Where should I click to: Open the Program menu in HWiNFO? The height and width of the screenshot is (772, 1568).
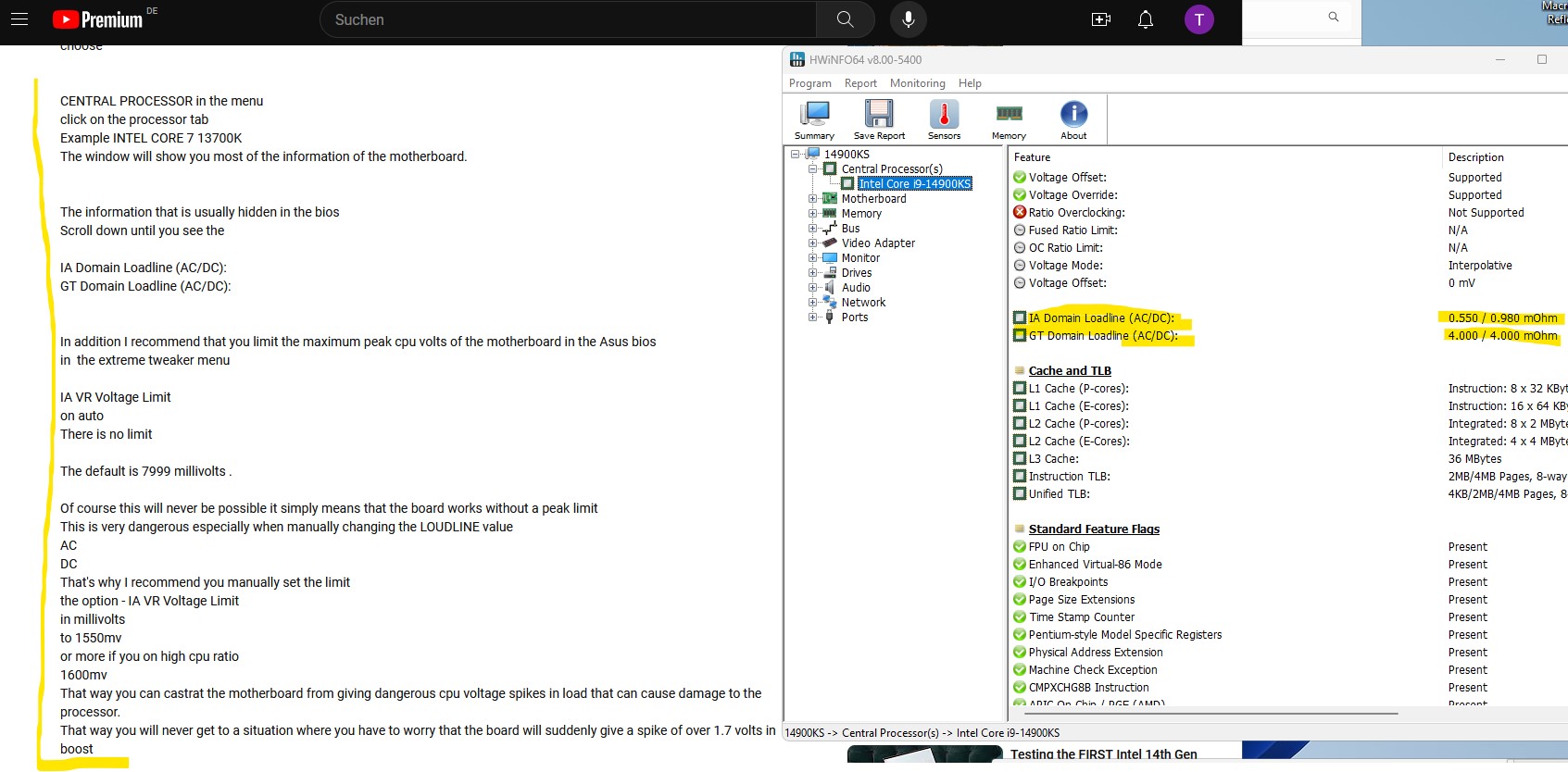click(810, 83)
